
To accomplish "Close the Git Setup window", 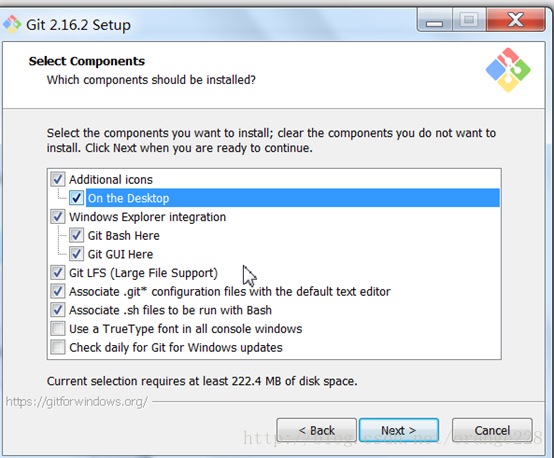I will click(x=515, y=21).
